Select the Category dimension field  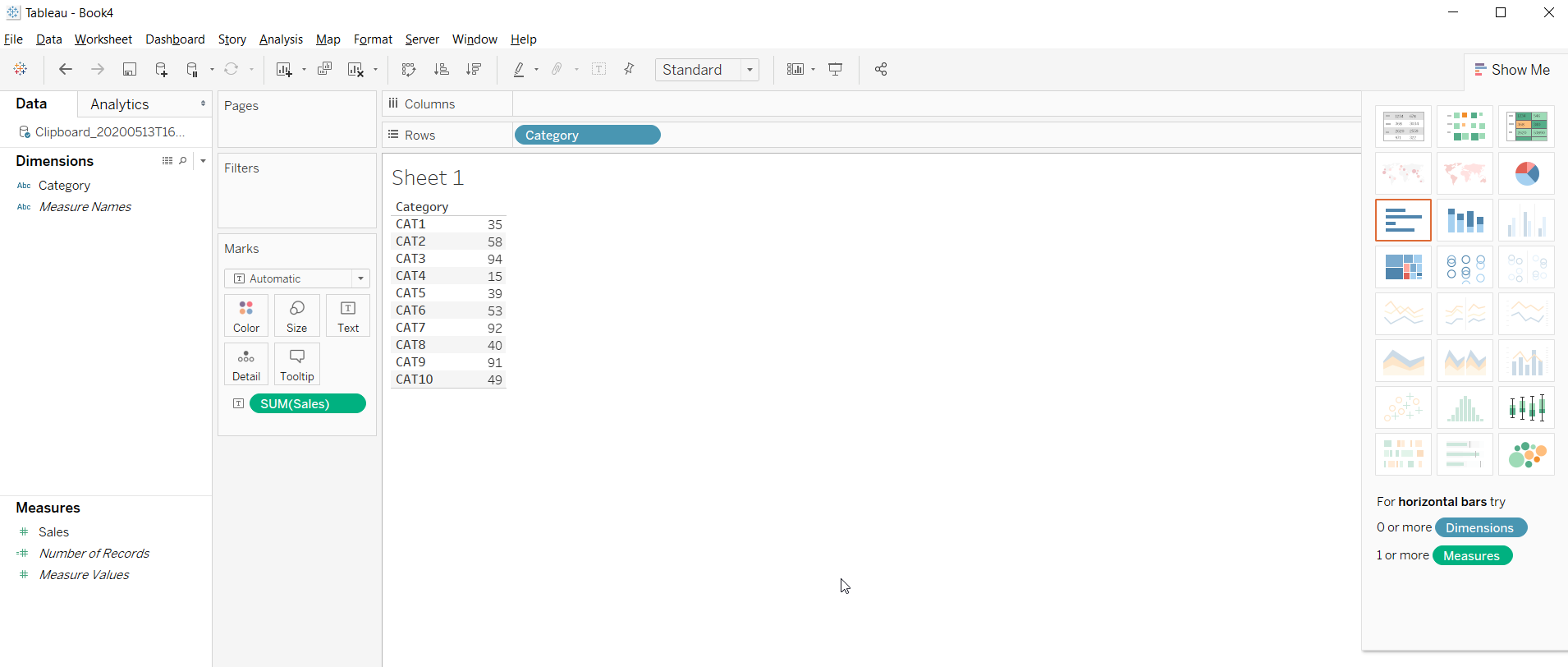64,186
